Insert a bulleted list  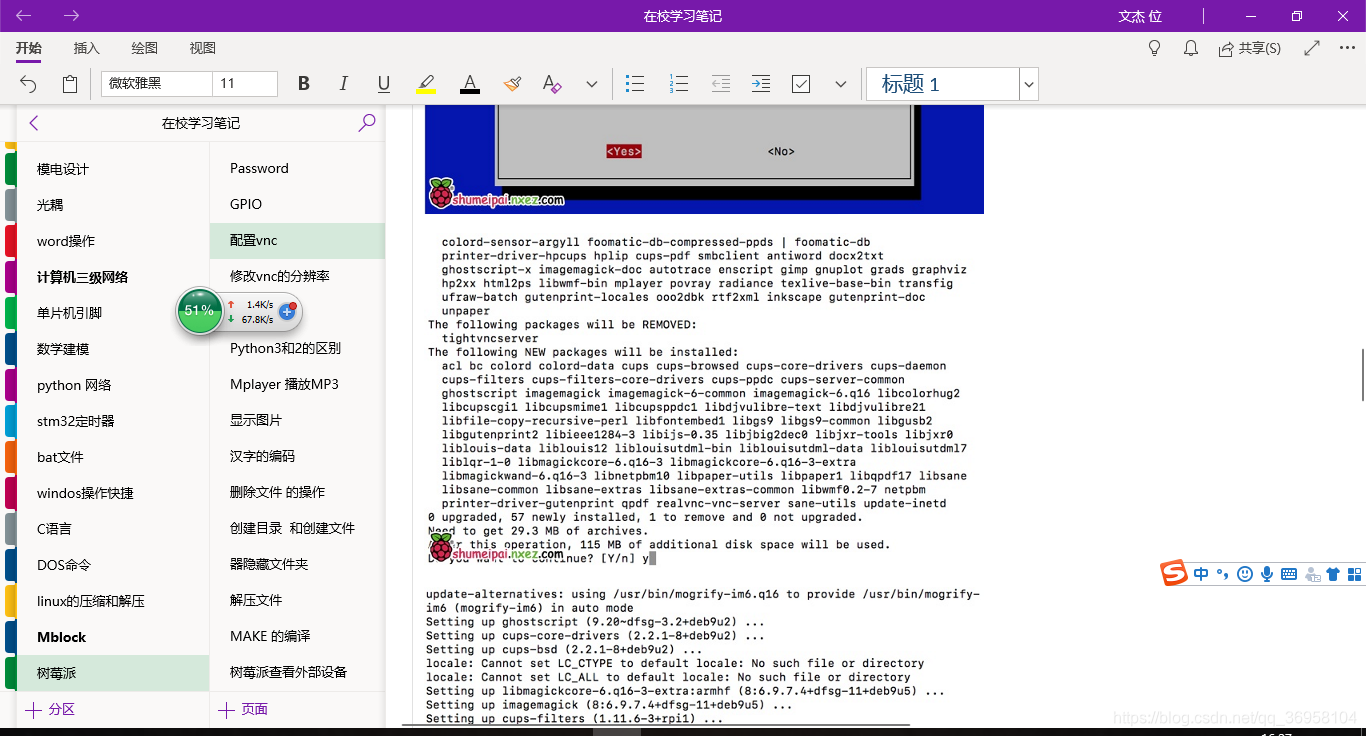click(x=634, y=84)
